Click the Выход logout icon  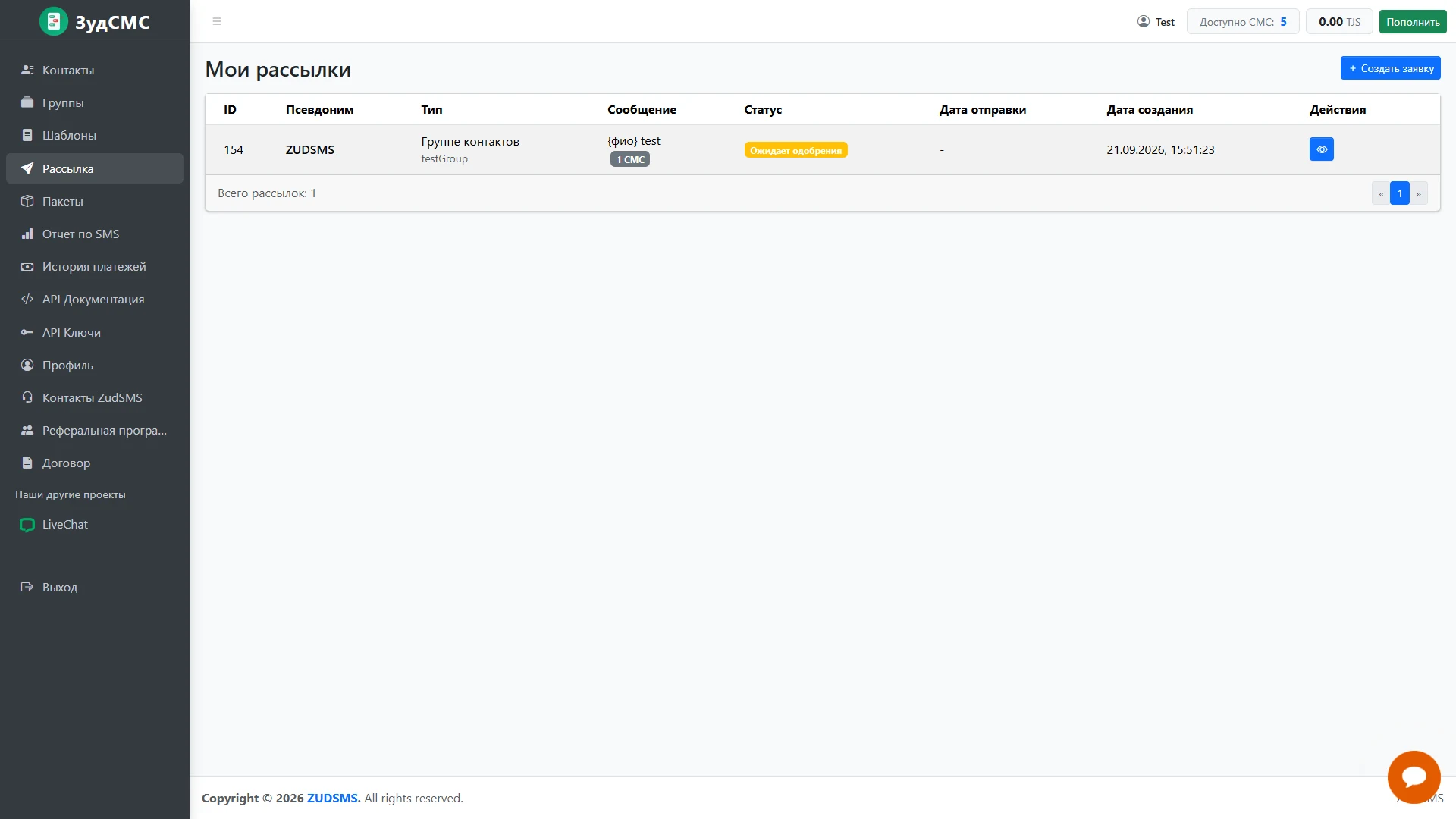[x=27, y=587]
